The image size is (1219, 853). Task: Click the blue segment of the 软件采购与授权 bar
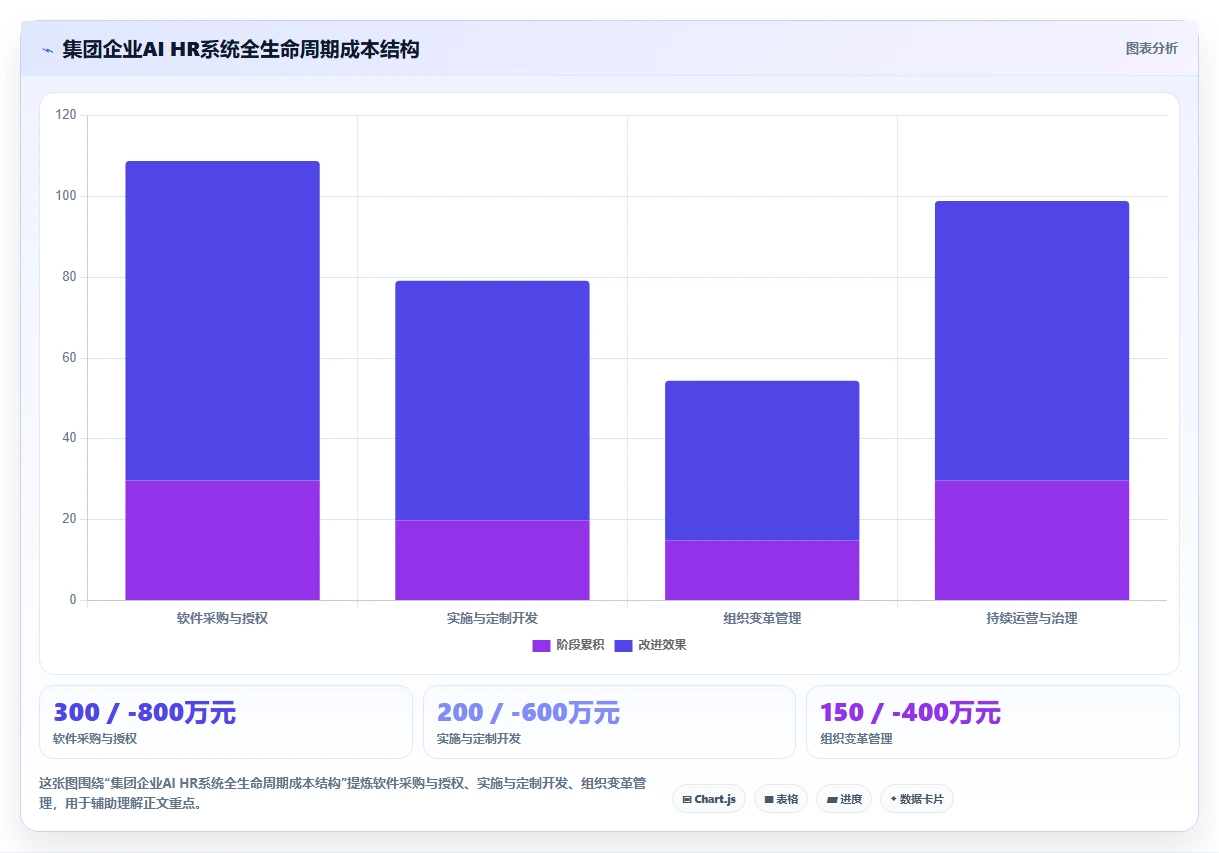[x=222, y=321]
